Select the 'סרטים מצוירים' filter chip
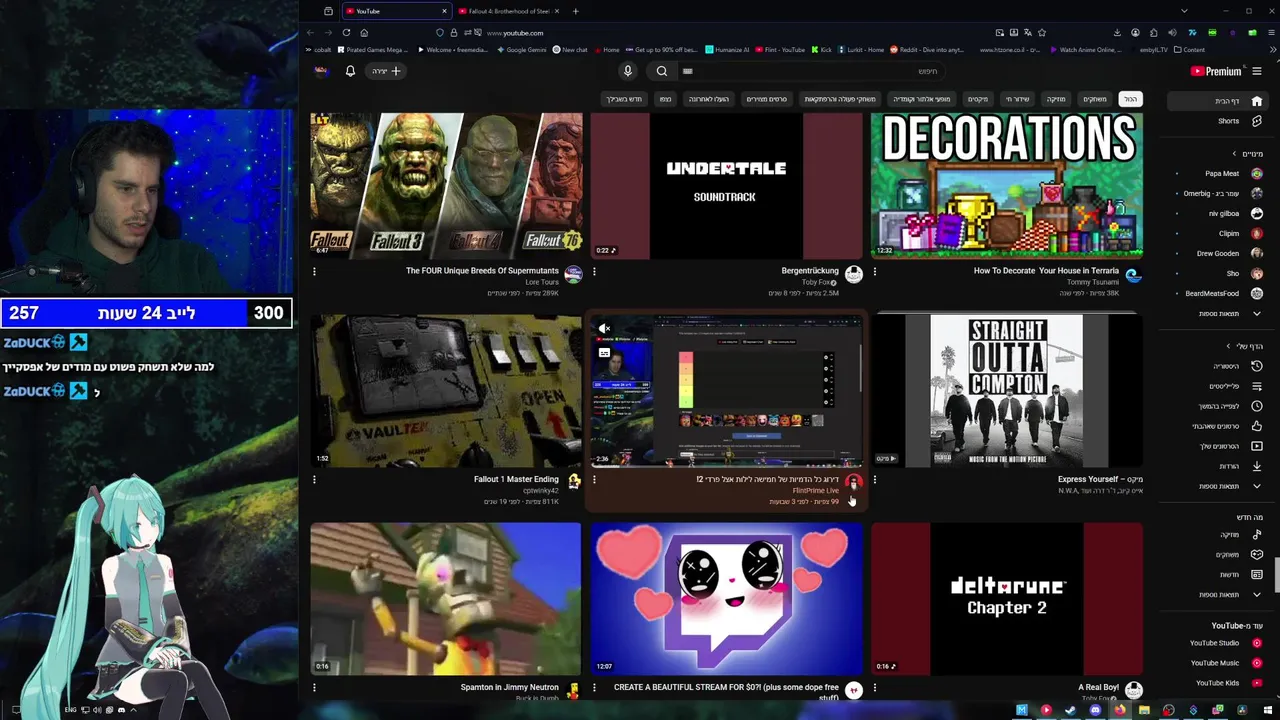Image resolution: width=1280 pixels, height=720 pixels. click(x=767, y=99)
